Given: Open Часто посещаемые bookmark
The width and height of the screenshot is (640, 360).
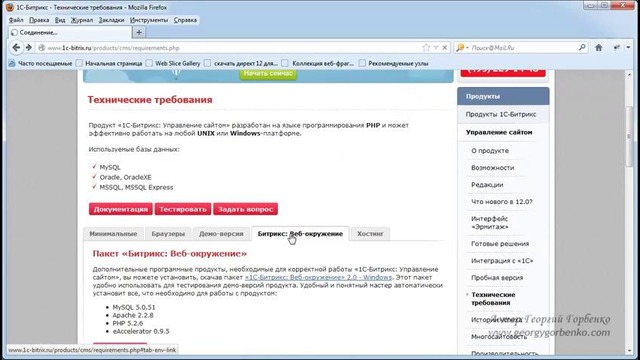Looking at the screenshot, I should pos(40,63).
